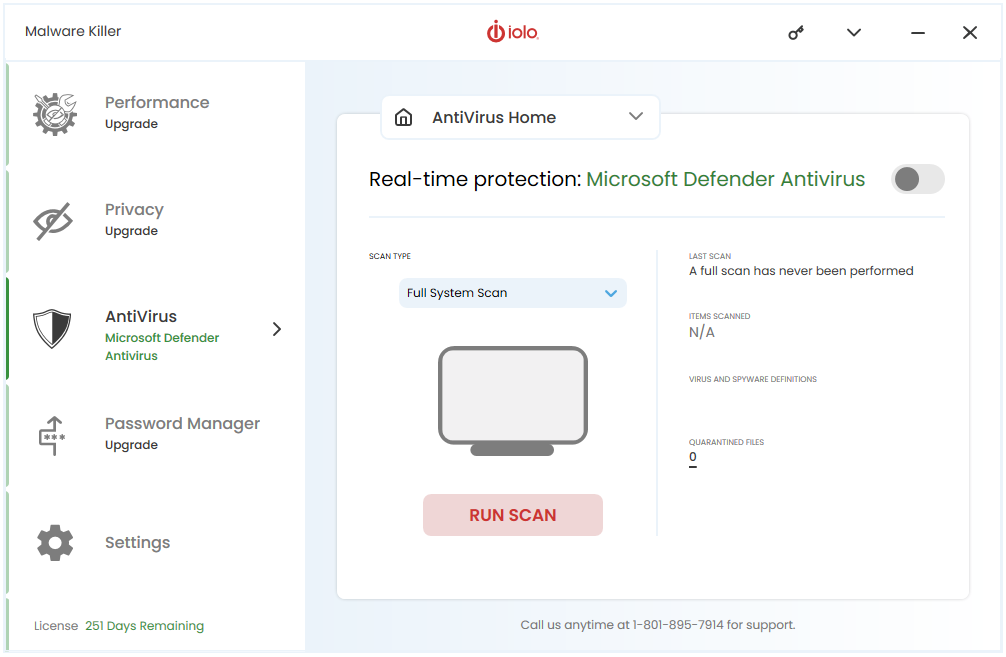Click the computer monitor graphic
This screenshot has width=1006, height=657.
tap(513, 401)
